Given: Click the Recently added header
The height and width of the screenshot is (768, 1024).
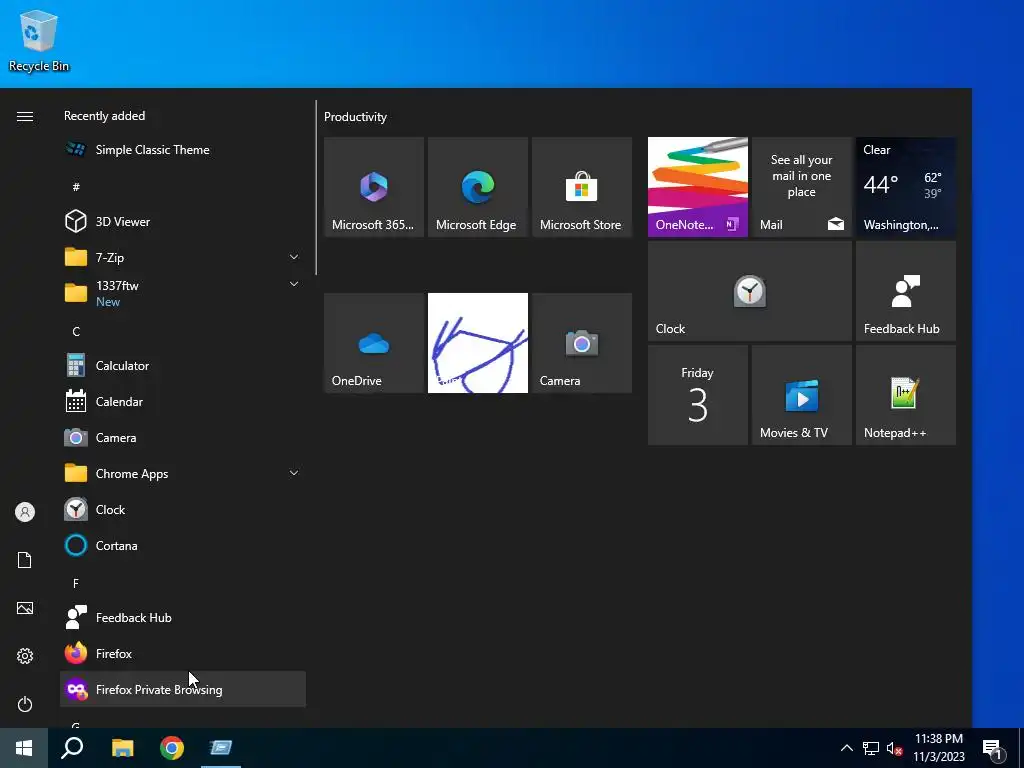Looking at the screenshot, I should click(104, 116).
